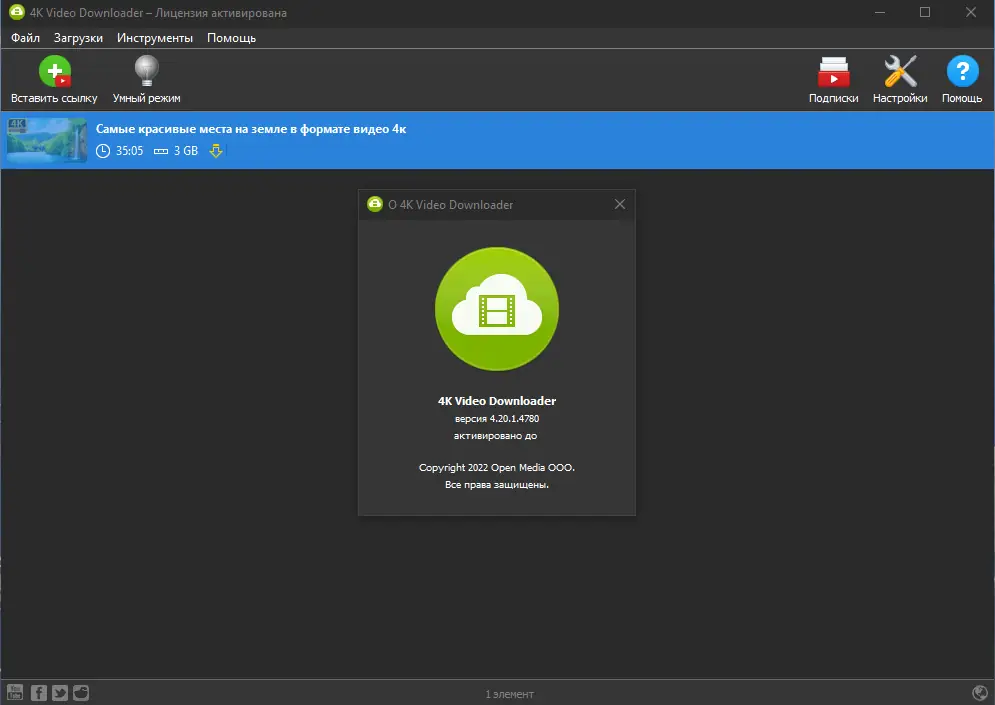The image size is (995, 705).
Task: Open the Загрузки menu
Action: pos(79,38)
